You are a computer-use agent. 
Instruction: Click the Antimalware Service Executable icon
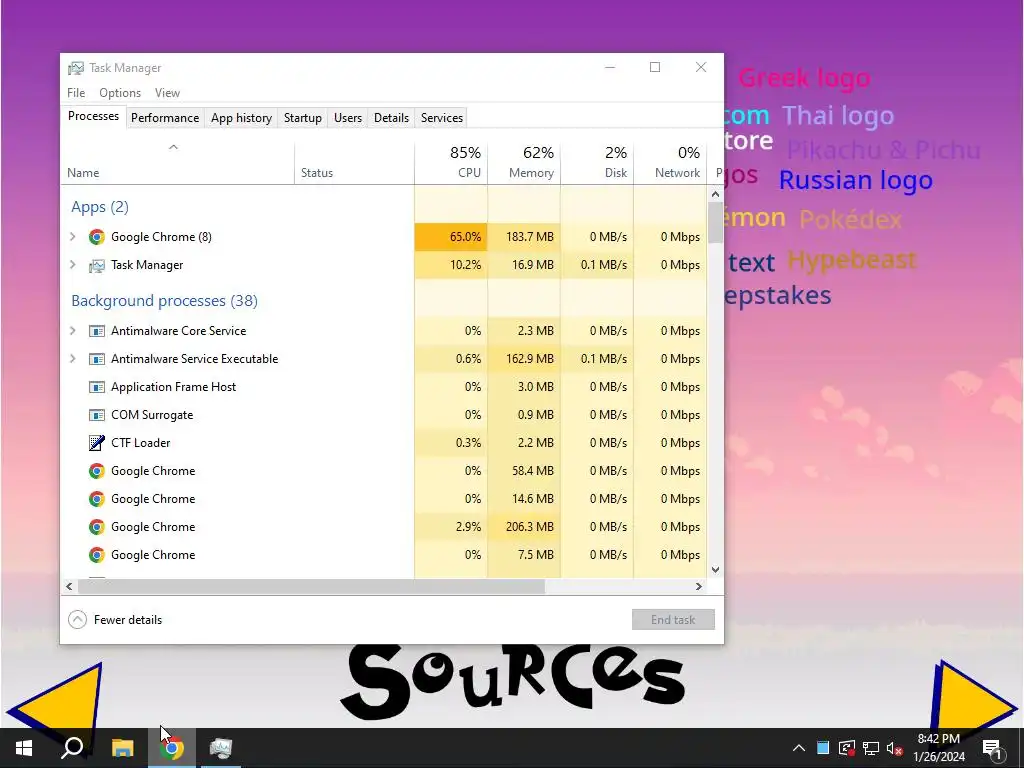tap(97, 359)
